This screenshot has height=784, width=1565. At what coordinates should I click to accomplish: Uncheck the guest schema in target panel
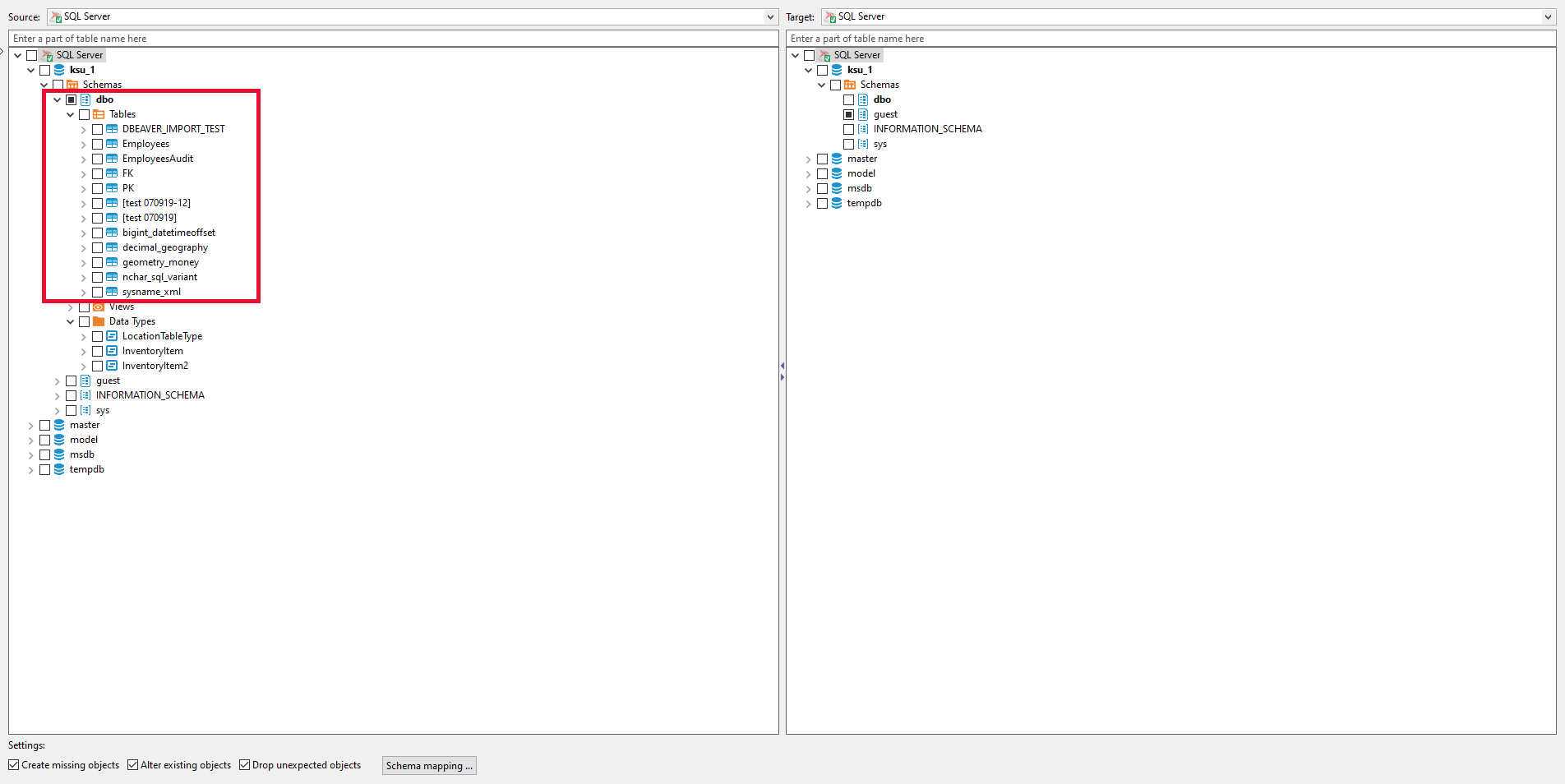(x=848, y=114)
